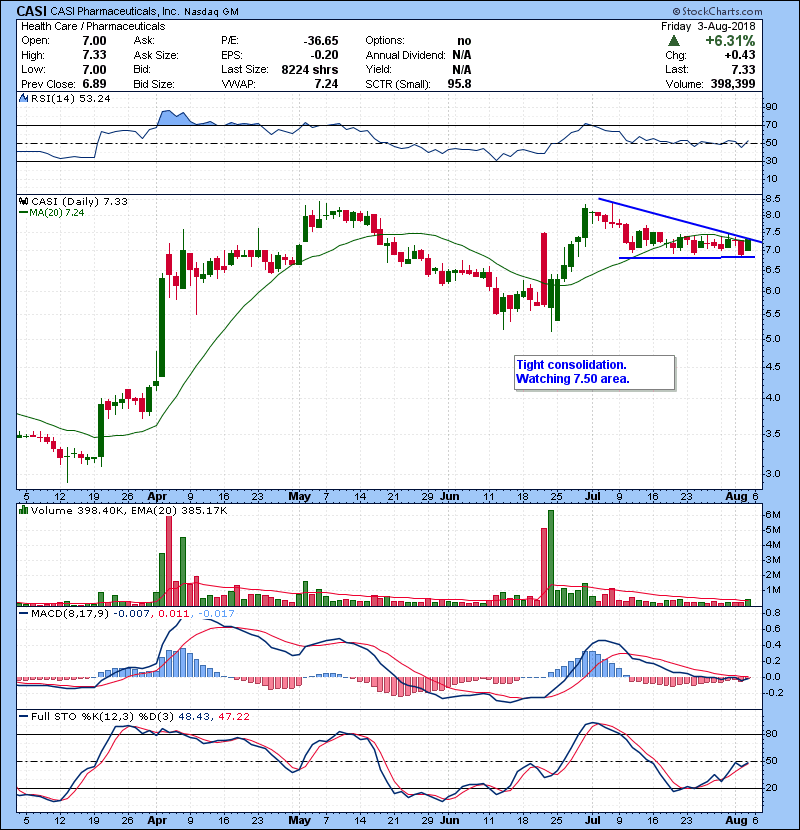The width and height of the screenshot is (800, 830).
Task: Click the VWAP value 7.24 in header
Action: 326,84
